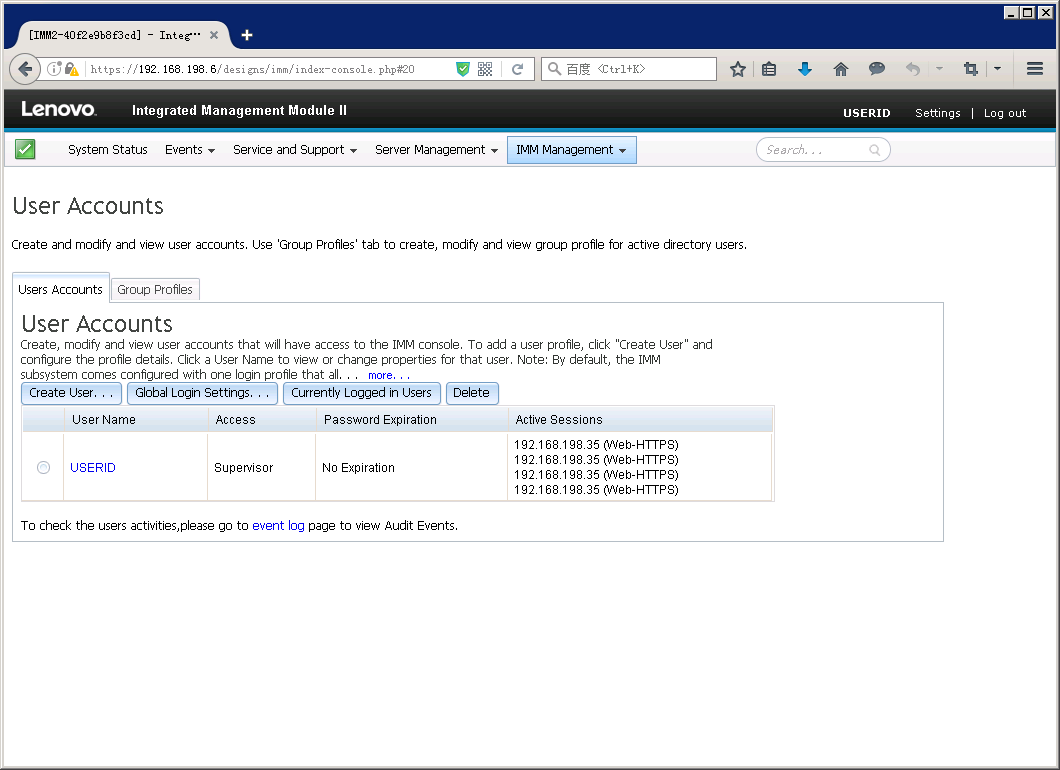Screen dimensions: 1060x770
Task: Open the Server Management dropdown
Action: pyautogui.click(x=436, y=150)
